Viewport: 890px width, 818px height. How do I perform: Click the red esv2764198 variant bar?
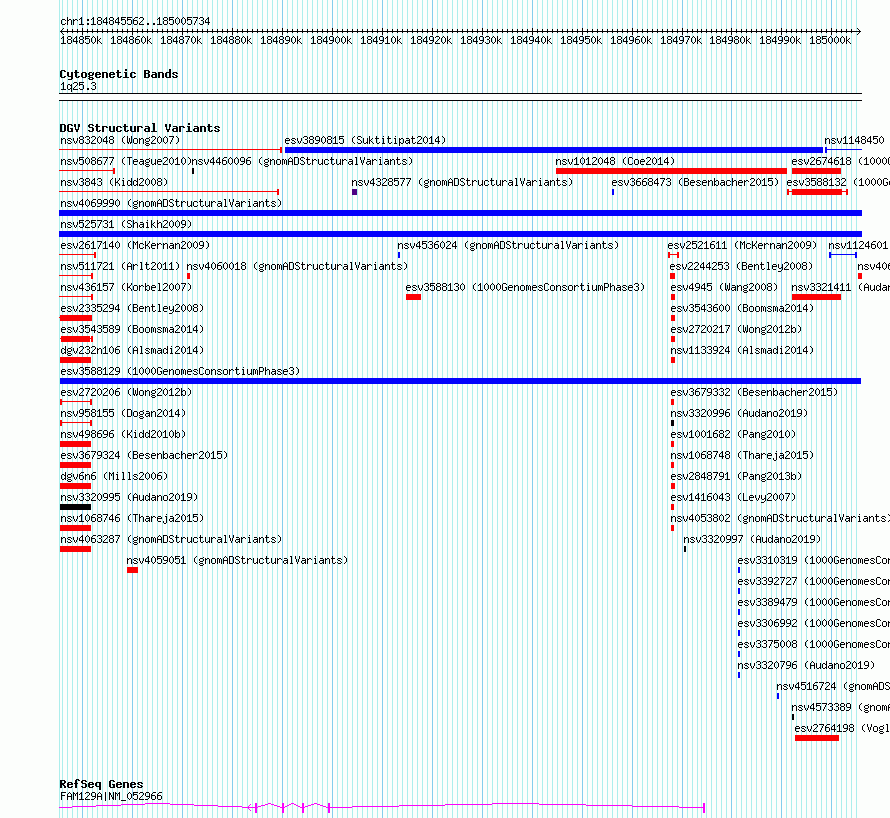pos(817,738)
